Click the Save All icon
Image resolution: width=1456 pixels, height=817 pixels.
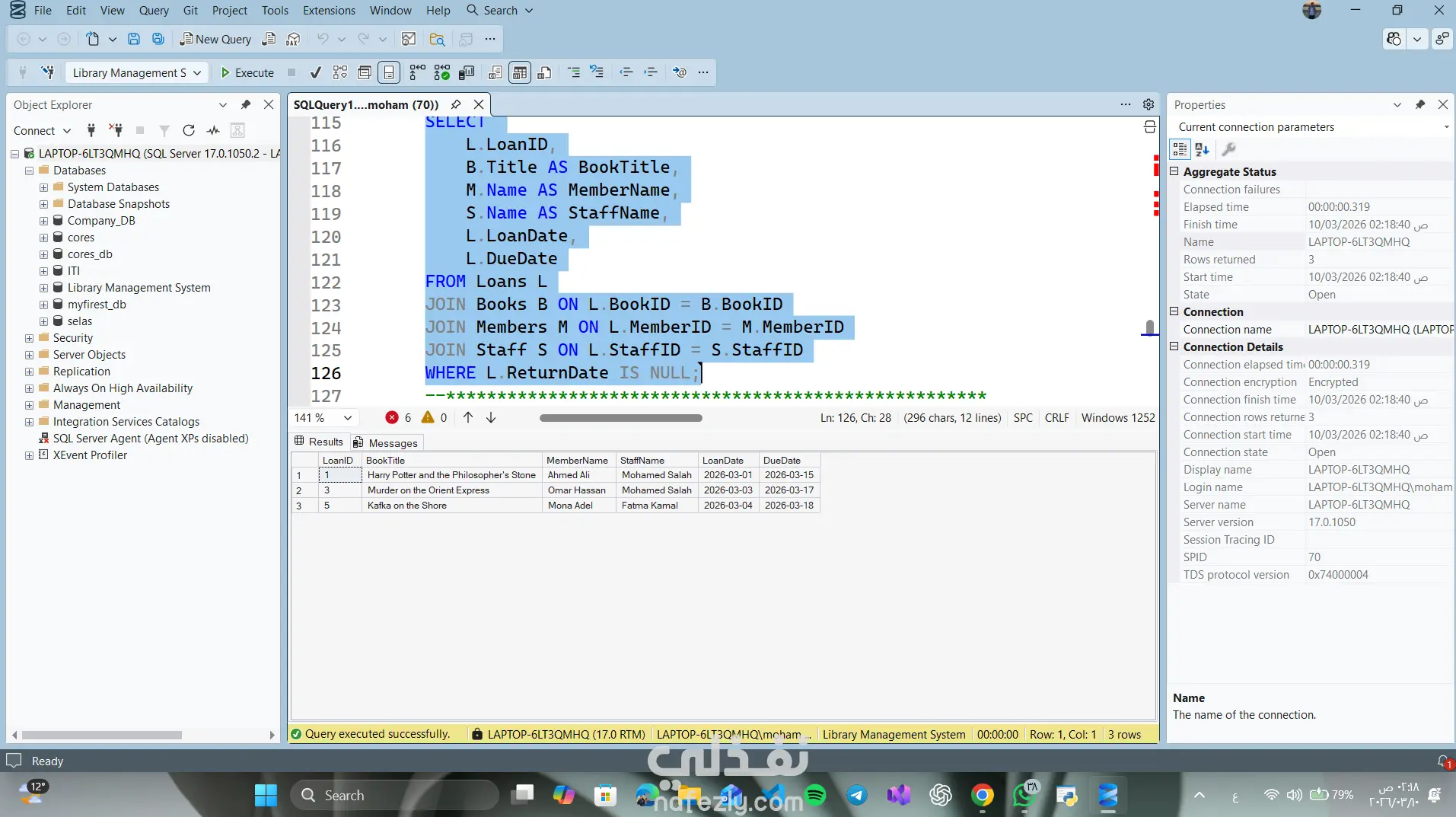[158, 39]
